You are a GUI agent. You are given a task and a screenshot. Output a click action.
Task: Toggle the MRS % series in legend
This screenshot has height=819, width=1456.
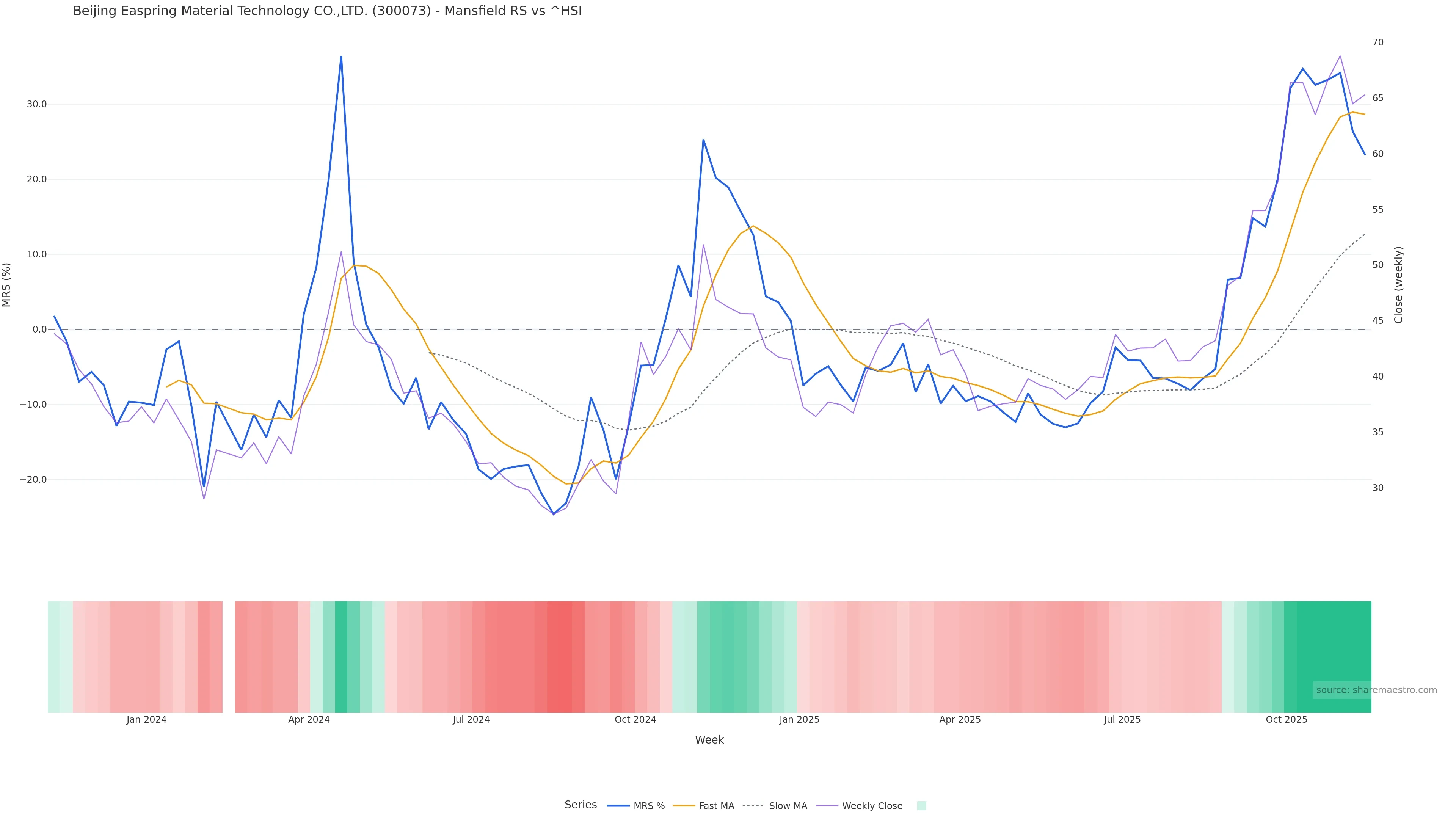tap(649, 806)
